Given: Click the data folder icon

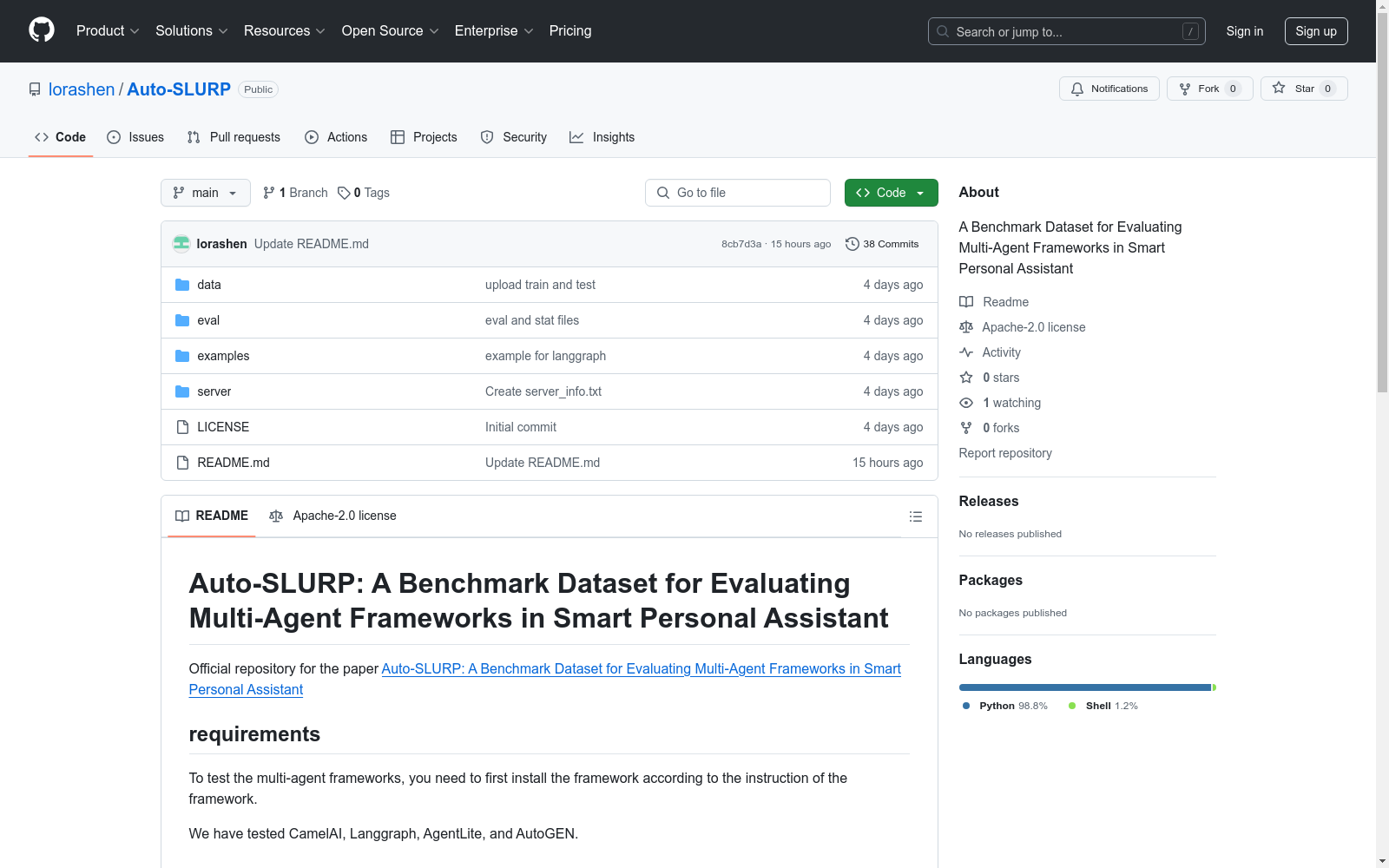Looking at the screenshot, I should pos(182,285).
